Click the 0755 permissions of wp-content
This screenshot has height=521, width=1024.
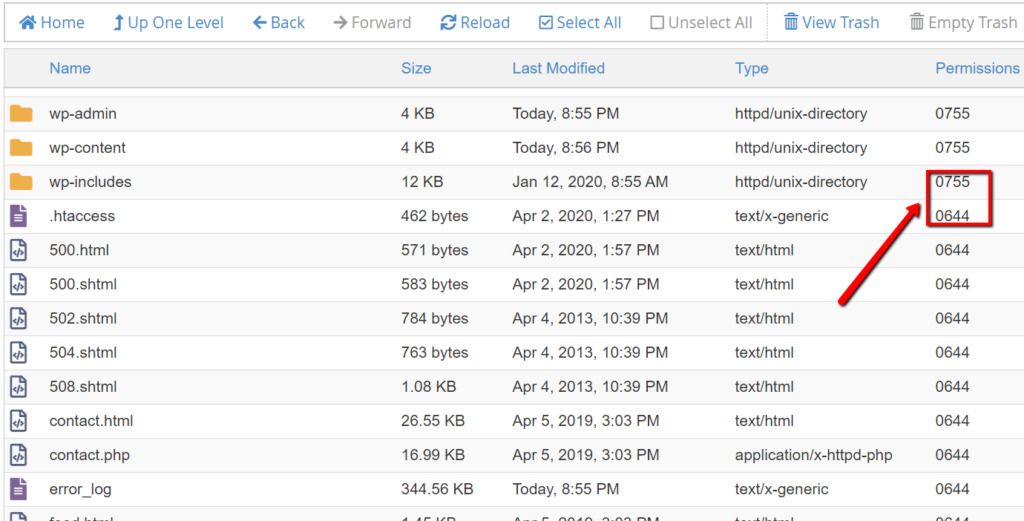[952, 148]
